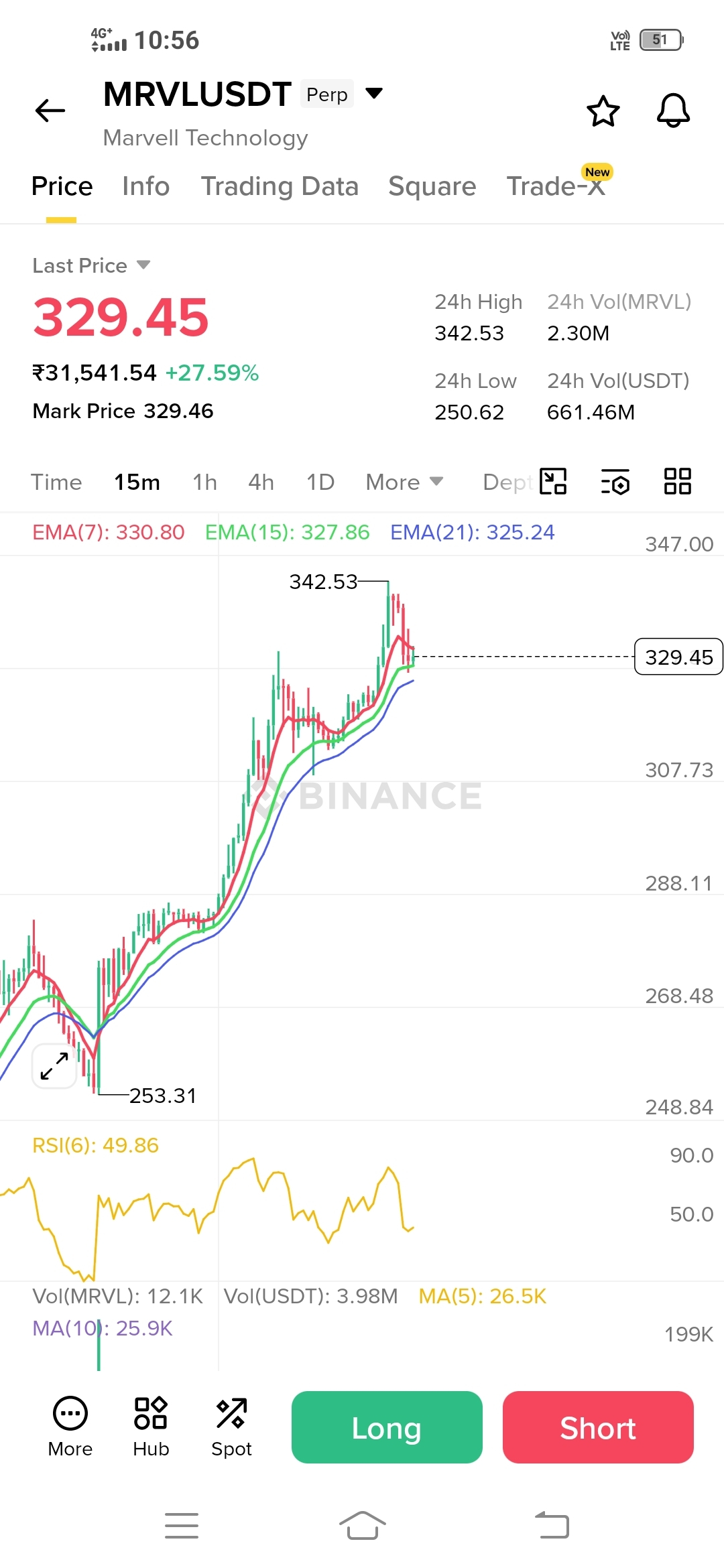Image resolution: width=724 pixels, height=1568 pixels.
Task: Select the 1h chart interval
Action: (204, 482)
